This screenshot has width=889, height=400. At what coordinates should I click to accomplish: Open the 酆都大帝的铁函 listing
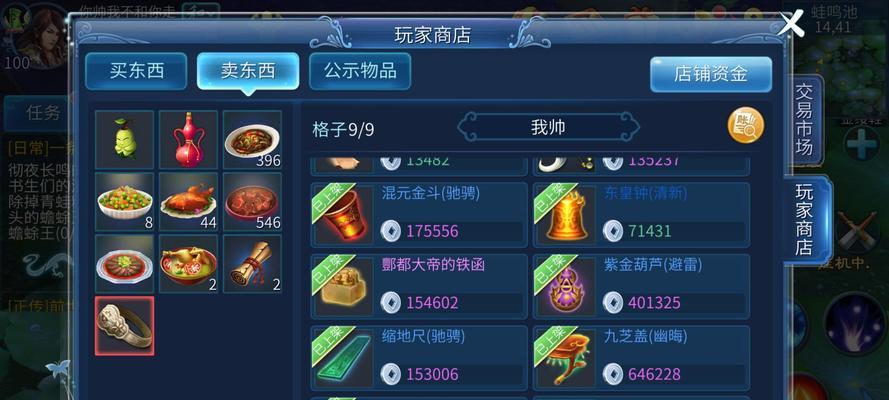click(x=419, y=284)
